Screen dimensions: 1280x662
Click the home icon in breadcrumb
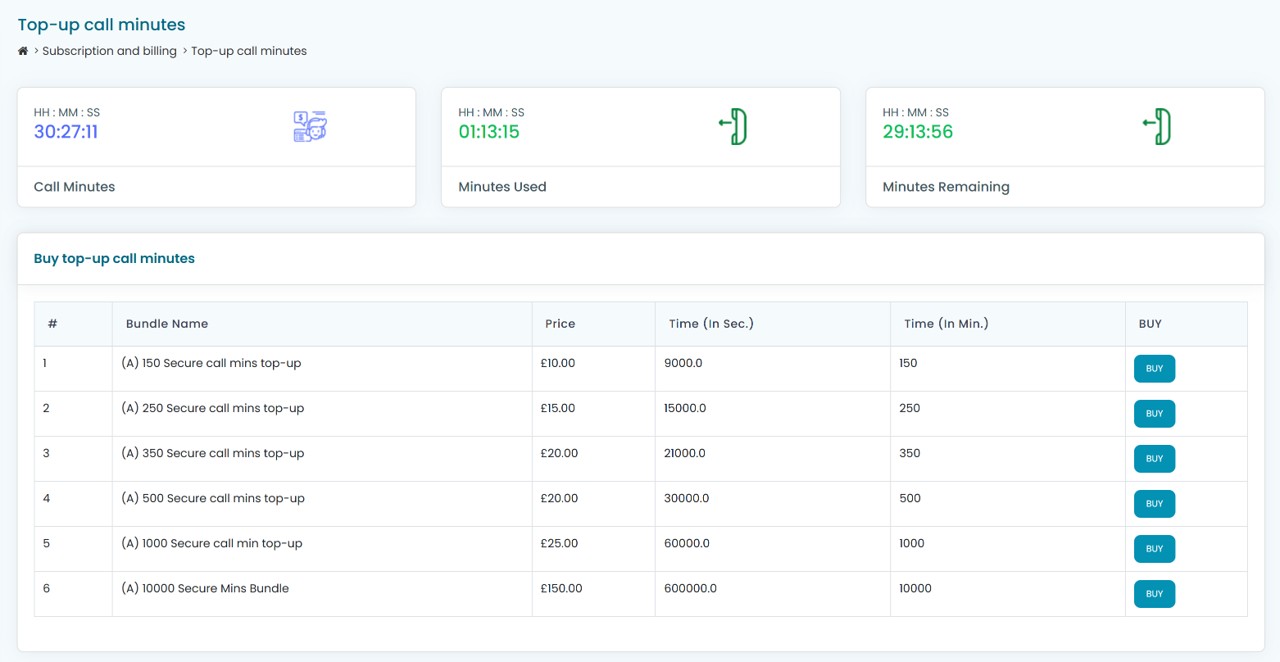23,51
